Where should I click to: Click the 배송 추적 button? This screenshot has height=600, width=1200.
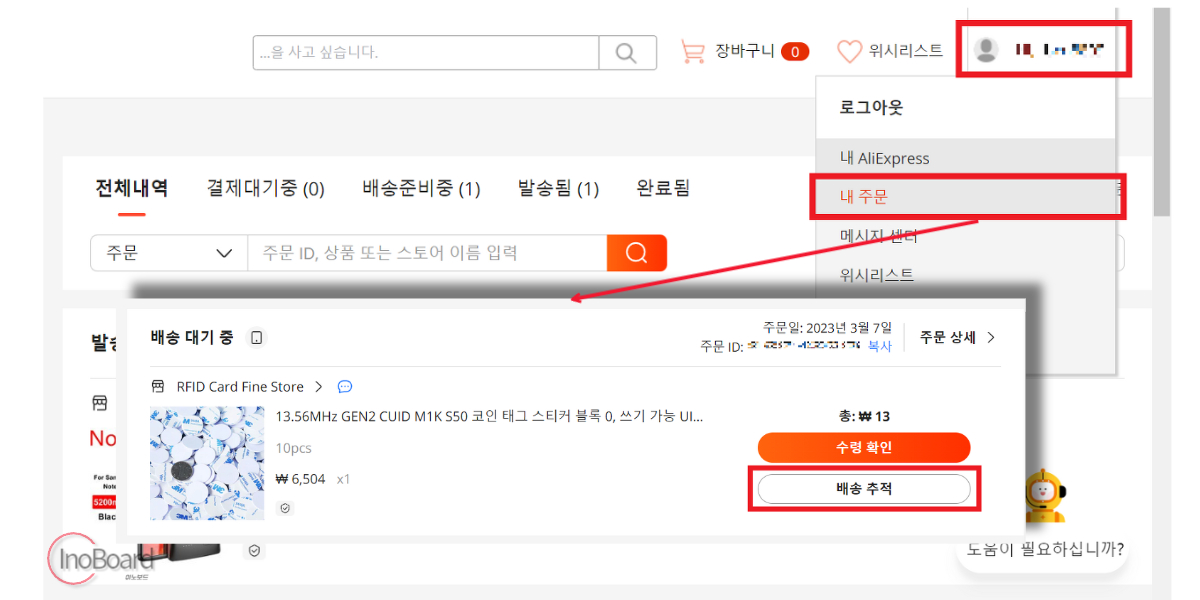(864, 489)
